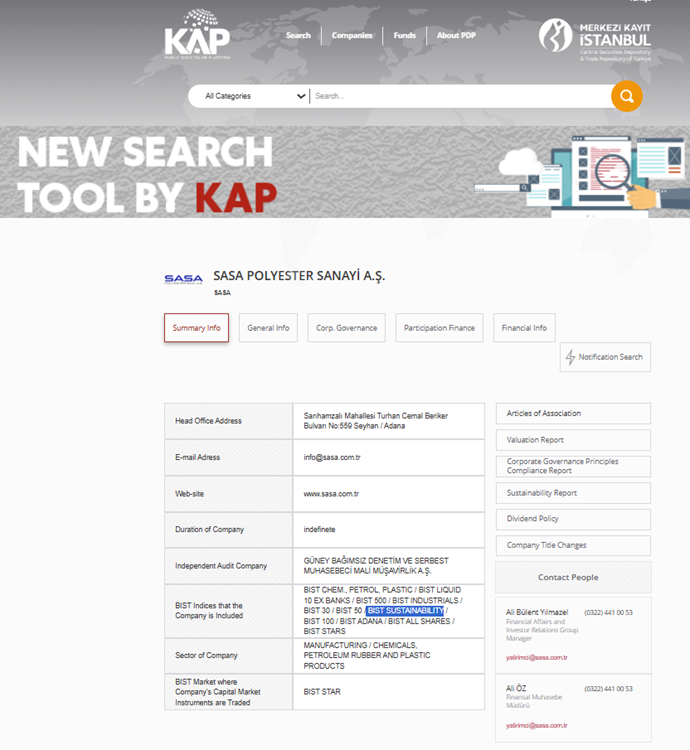Switch to the Participation Finance tab
The image size is (690, 750).
point(439,328)
